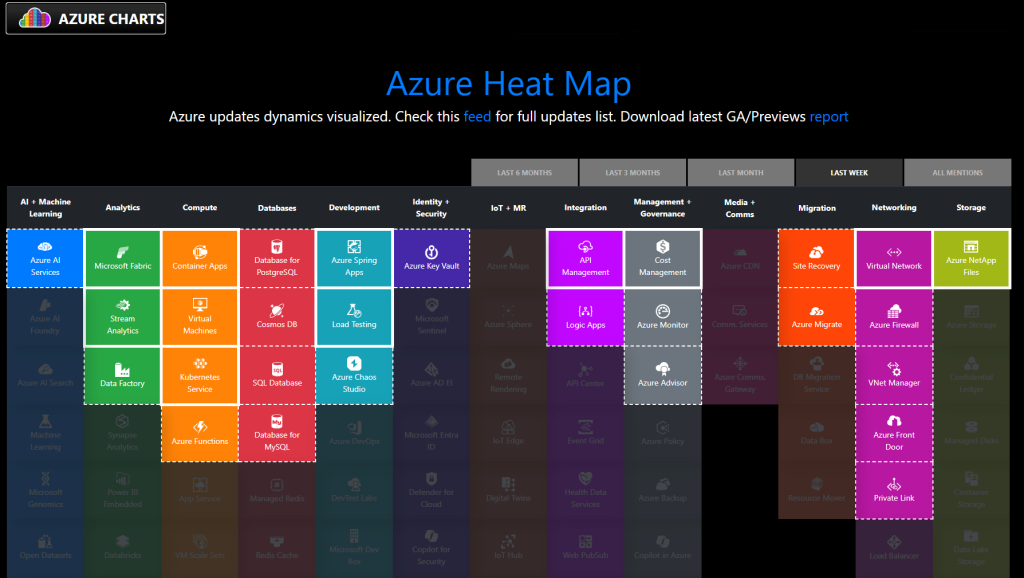Click the Azure Heat Map title
Screen dimensions: 1024x578
coord(508,83)
